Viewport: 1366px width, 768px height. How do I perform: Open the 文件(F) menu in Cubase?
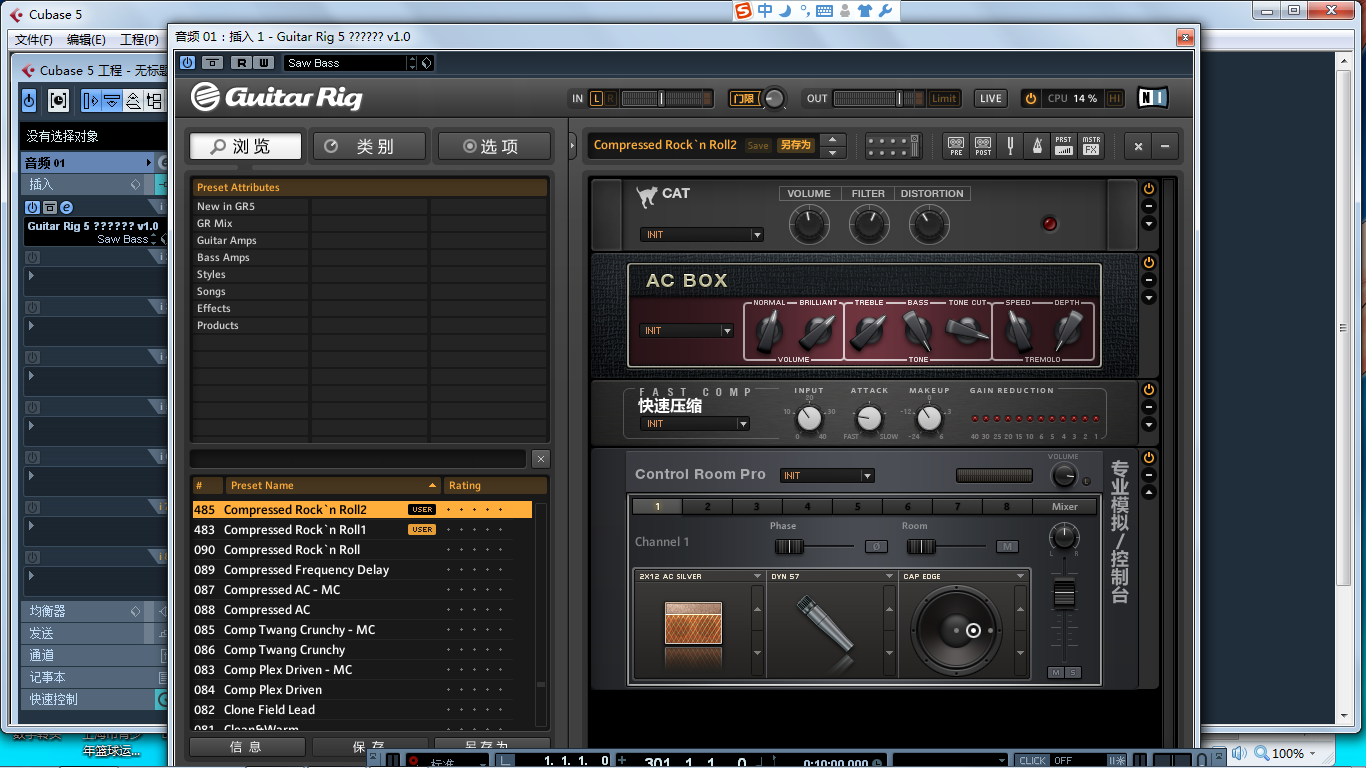click(x=33, y=40)
